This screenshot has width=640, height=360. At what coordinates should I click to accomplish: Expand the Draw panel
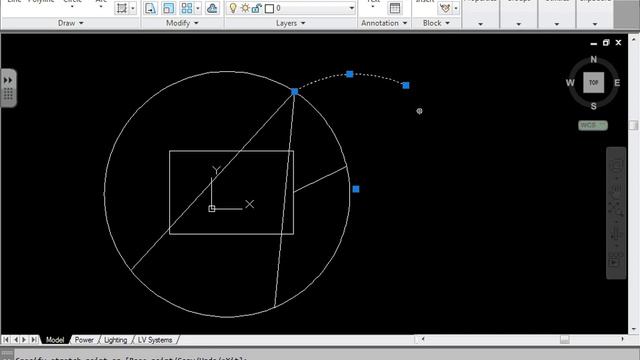point(71,23)
